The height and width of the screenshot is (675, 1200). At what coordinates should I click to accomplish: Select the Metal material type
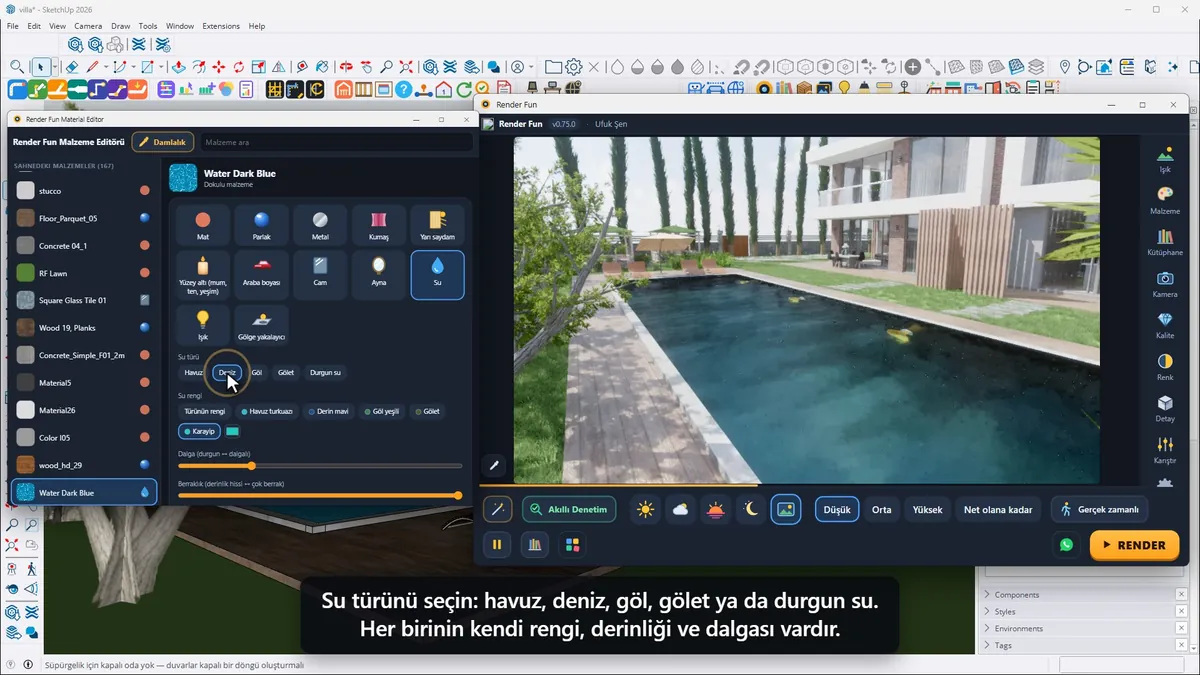click(320, 225)
